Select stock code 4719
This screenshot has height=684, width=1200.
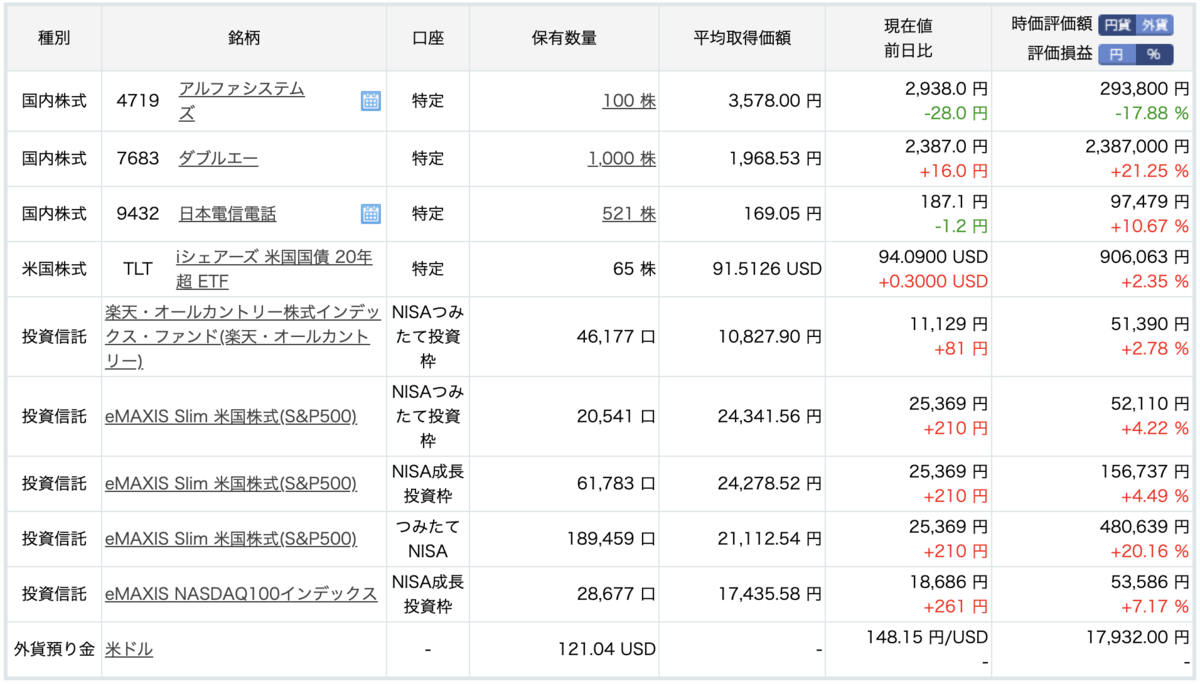(140, 101)
